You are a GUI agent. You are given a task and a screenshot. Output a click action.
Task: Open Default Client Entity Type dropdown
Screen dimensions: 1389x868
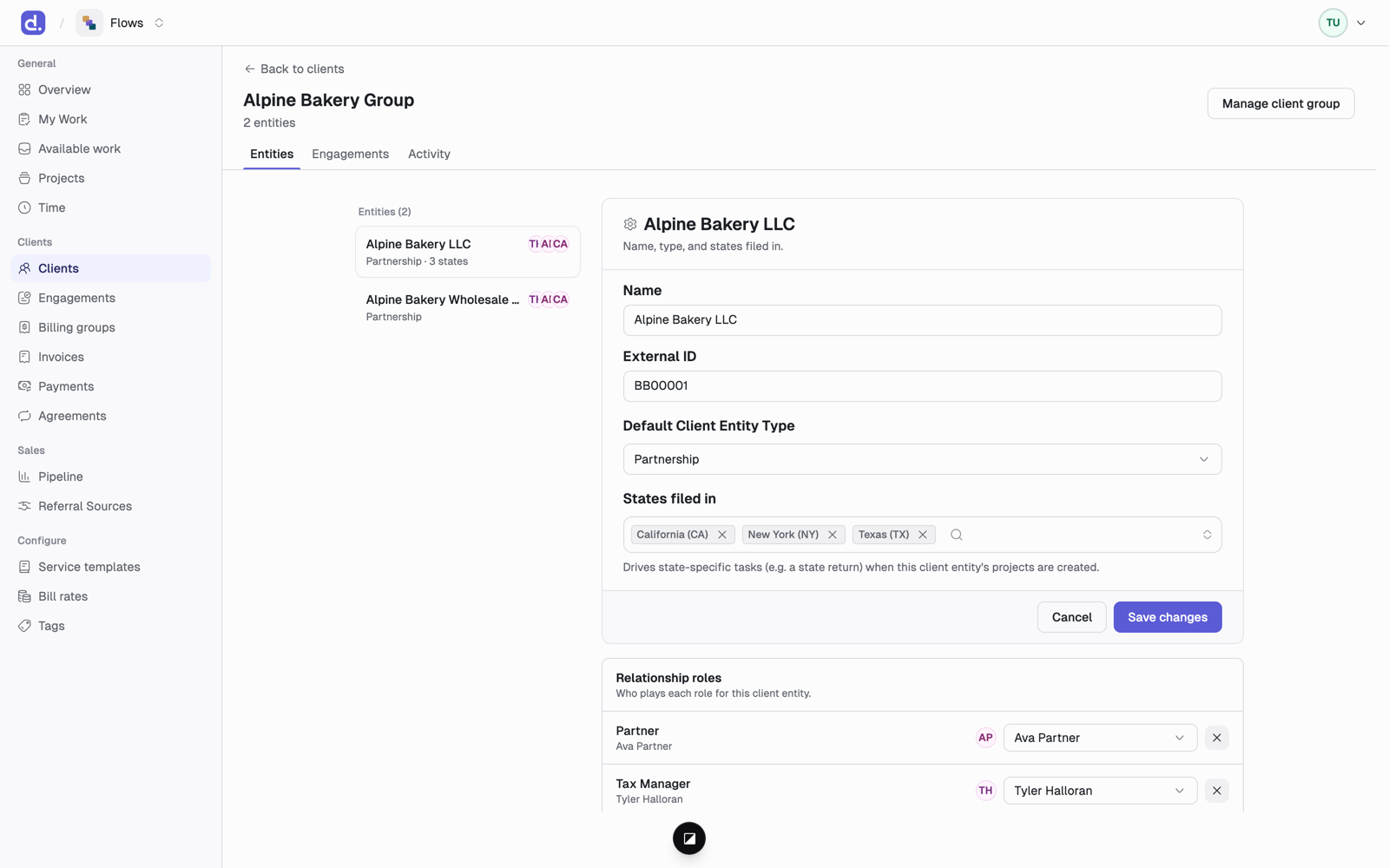[x=922, y=459]
